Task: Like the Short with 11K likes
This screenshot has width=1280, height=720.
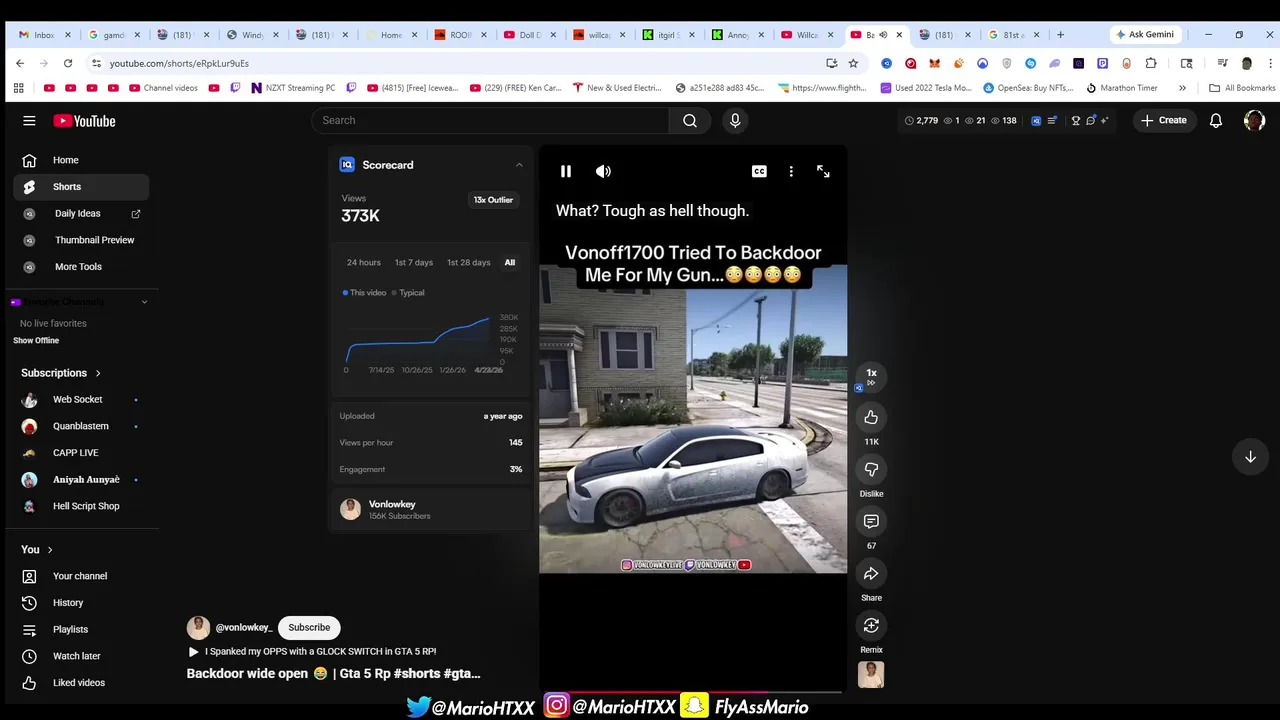Action: pos(871,417)
